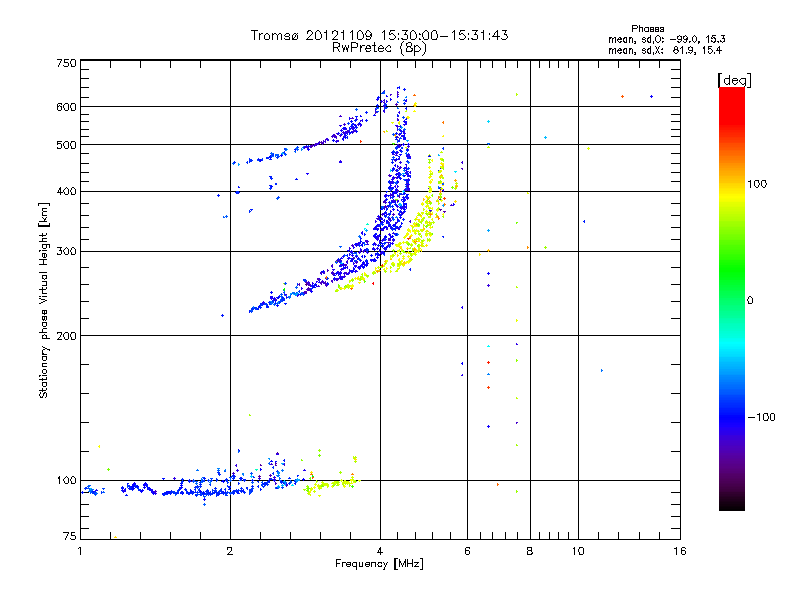Click the y-axis '400' tick label
The height and width of the screenshot is (600, 800).
point(66,191)
